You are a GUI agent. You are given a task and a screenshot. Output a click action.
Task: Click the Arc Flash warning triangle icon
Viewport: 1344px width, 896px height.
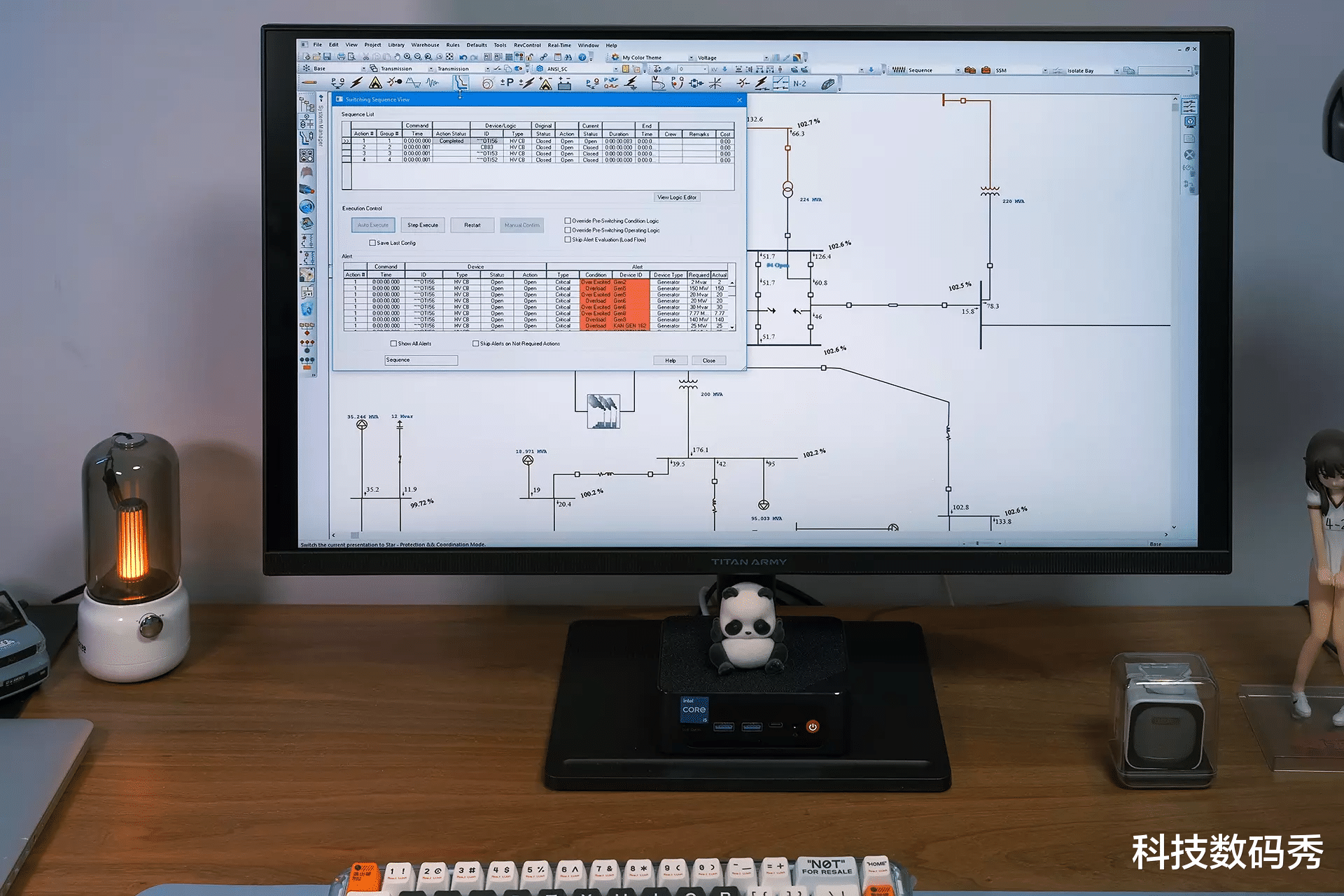[375, 83]
